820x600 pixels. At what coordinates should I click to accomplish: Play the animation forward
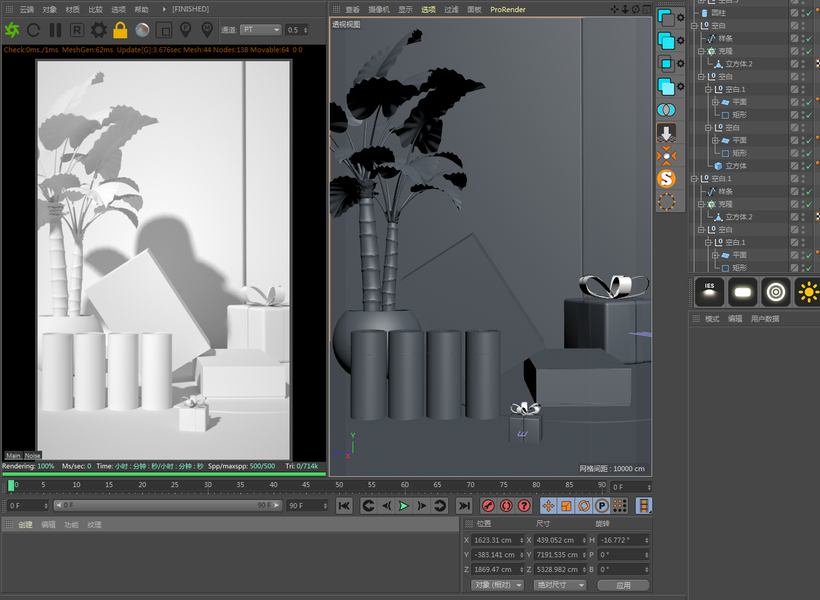click(404, 506)
